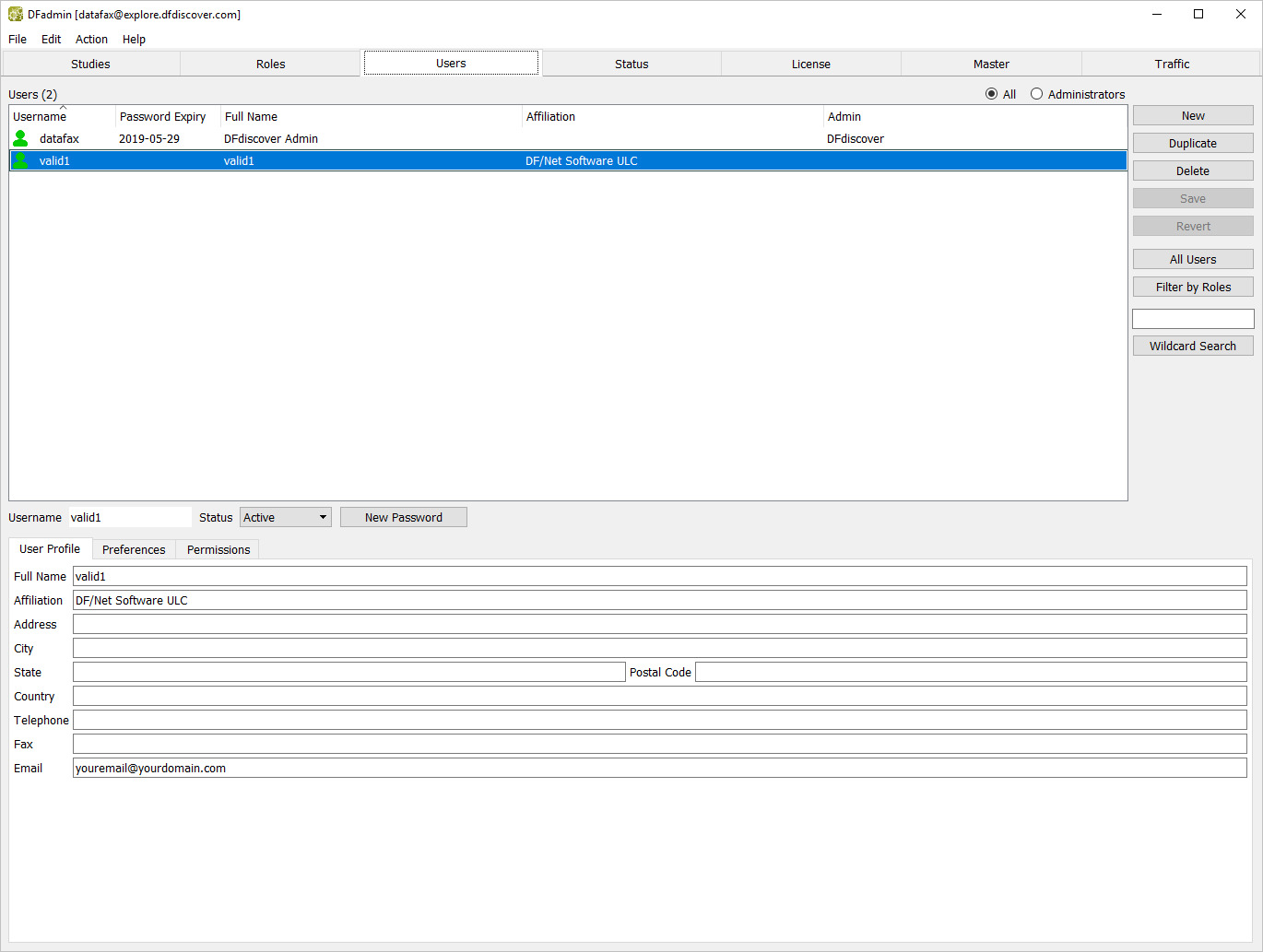The height and width of the screenshot is (952, 1263).
Task: Click the Filter by Roles button
Action: pyautogui.click(x=1193, y=287)
